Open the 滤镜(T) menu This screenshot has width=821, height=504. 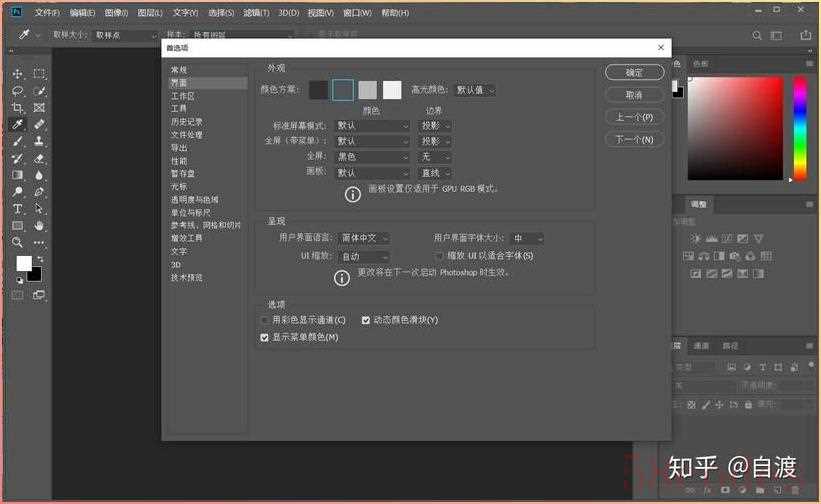[256, 13]
